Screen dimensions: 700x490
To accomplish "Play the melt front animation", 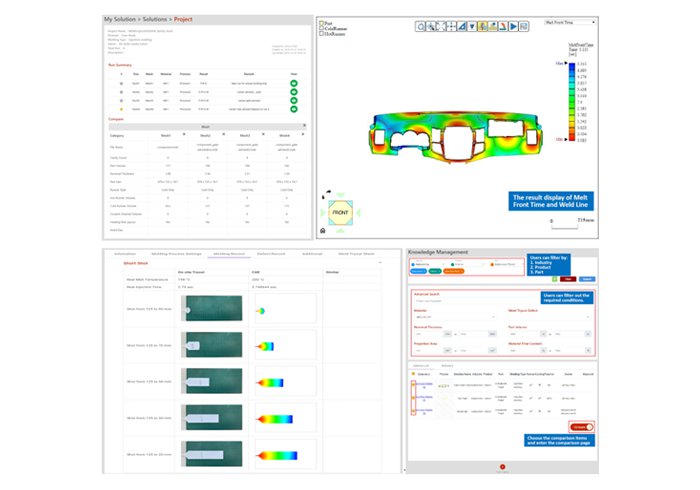I will 513,27.
